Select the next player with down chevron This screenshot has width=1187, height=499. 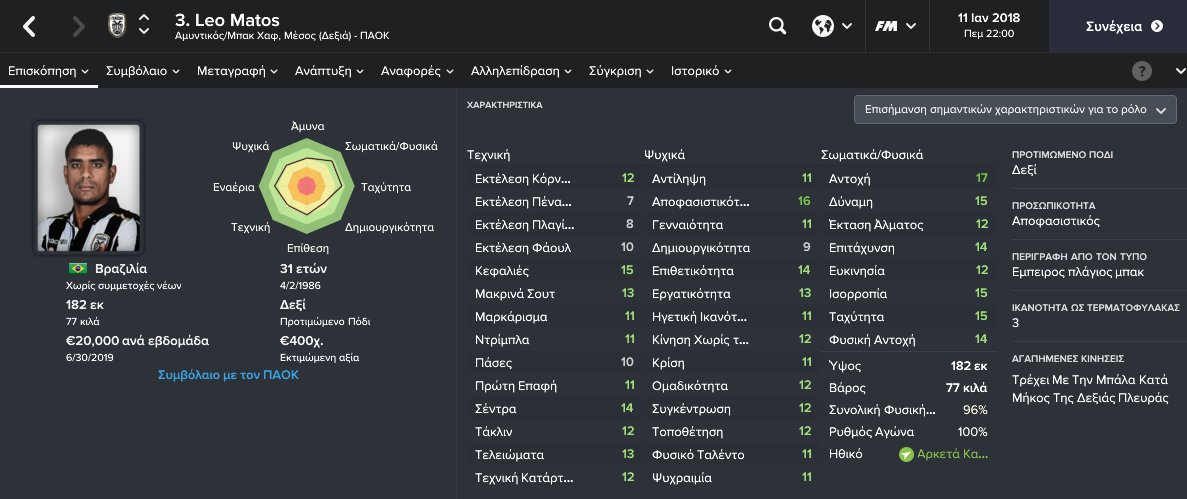click(x=144, y=33)
